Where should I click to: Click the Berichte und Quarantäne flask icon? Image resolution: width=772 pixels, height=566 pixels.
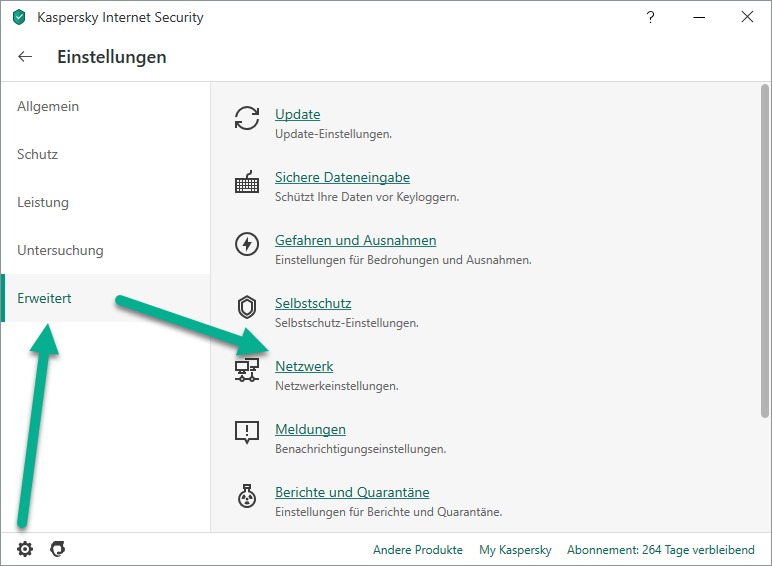(x=246, y=496)
